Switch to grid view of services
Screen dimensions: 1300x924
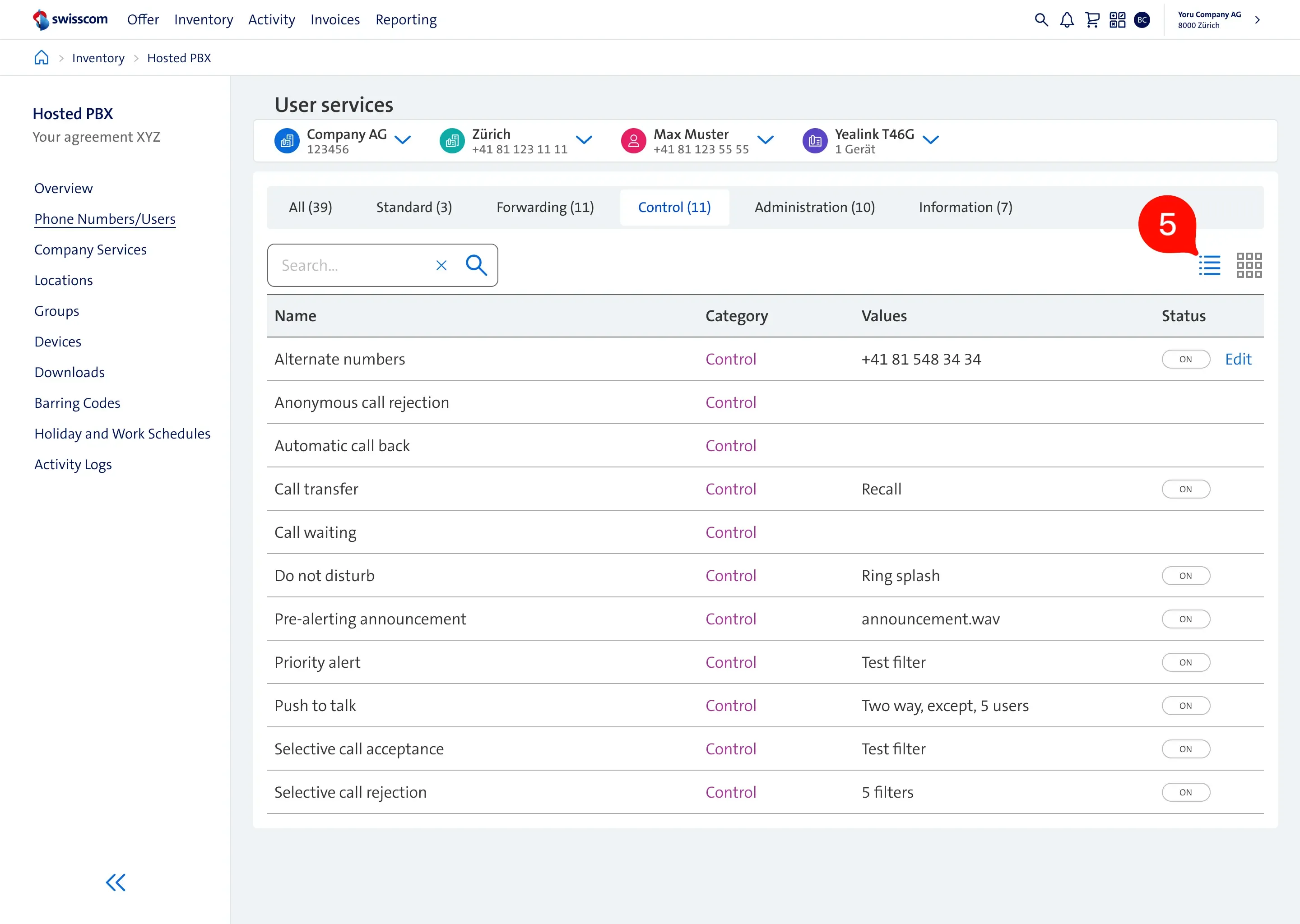click(1249, 264)
